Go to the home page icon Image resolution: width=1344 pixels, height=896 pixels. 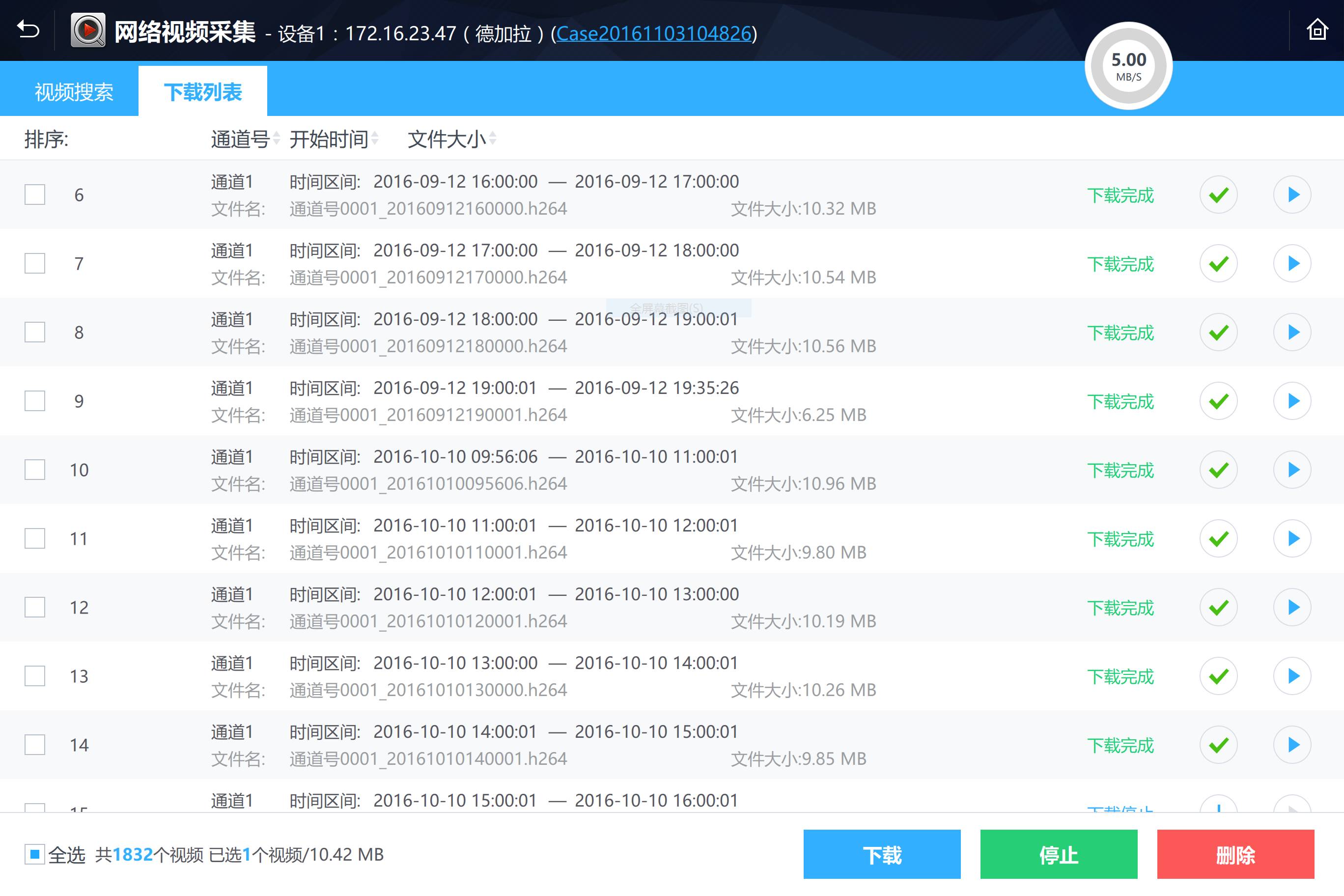point(1316,29)
